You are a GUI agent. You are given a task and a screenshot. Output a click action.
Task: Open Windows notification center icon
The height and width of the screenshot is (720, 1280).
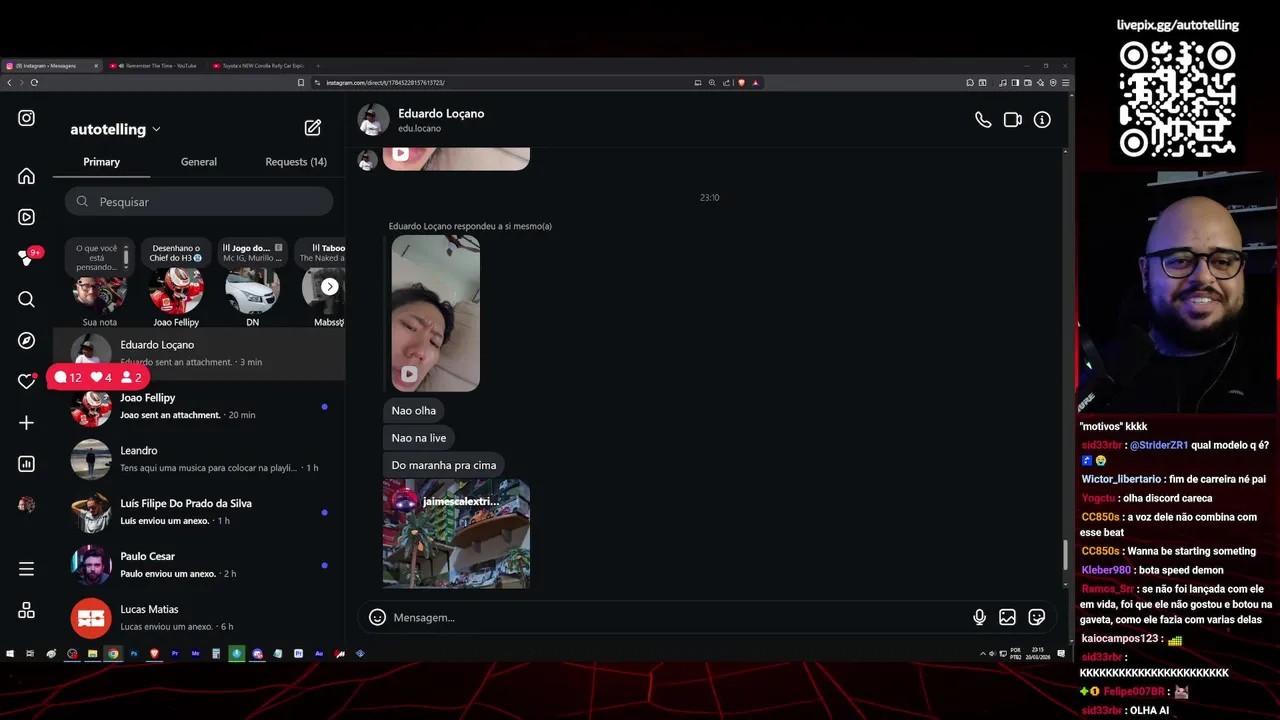(1062, 654)
